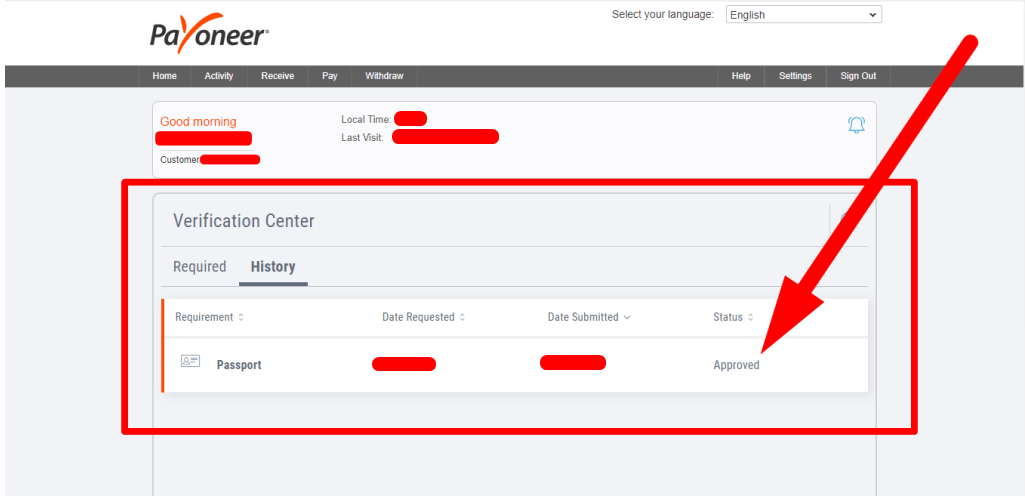The height and width of the screenshot is (502, 1025).
Task: Select the Pay menu item
Action: click(329, 76)
